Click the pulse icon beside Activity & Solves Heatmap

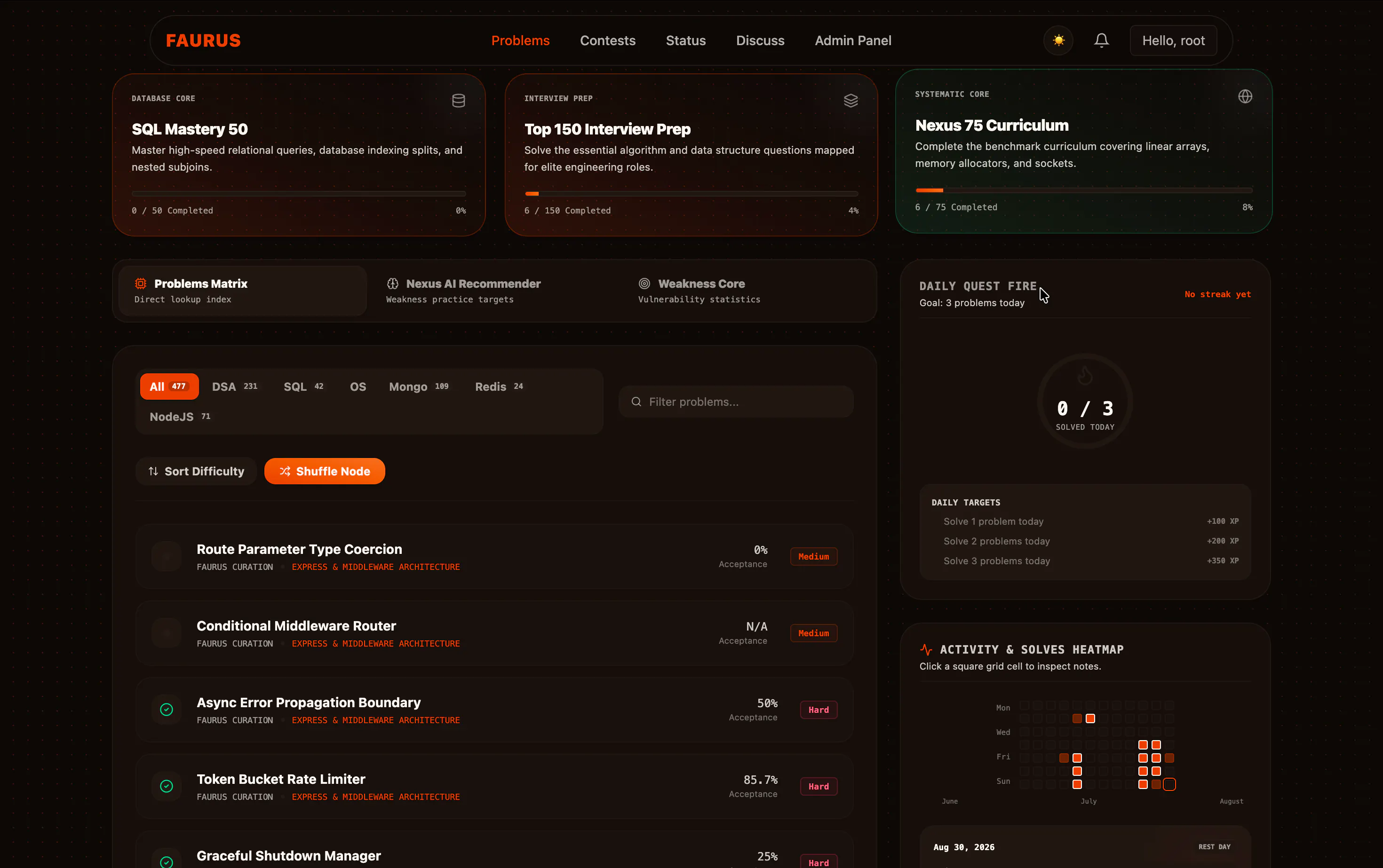tap(926, 649)
